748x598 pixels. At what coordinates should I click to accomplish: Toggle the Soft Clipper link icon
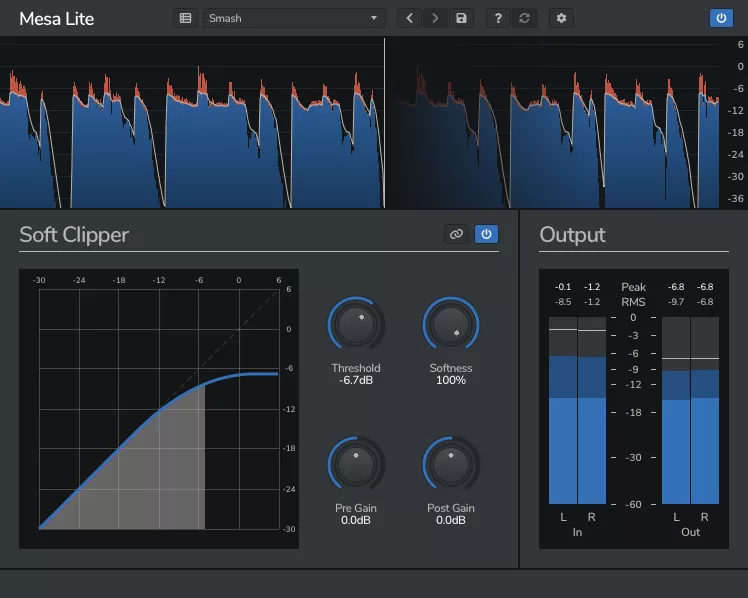(x=457, y=234)
